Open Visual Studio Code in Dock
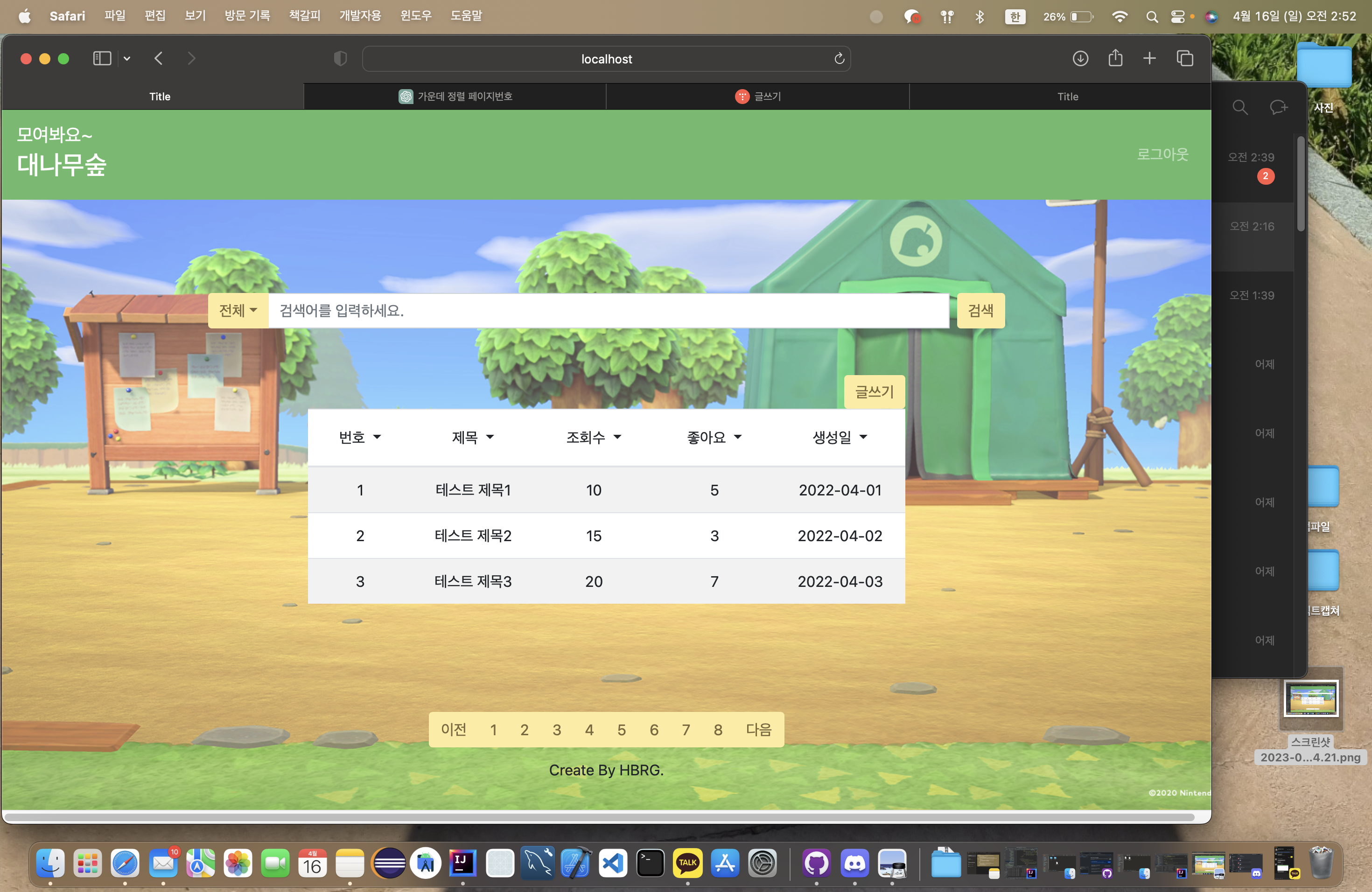The image size is (1372, 892). pyautogui.click(x=612, y=863)
